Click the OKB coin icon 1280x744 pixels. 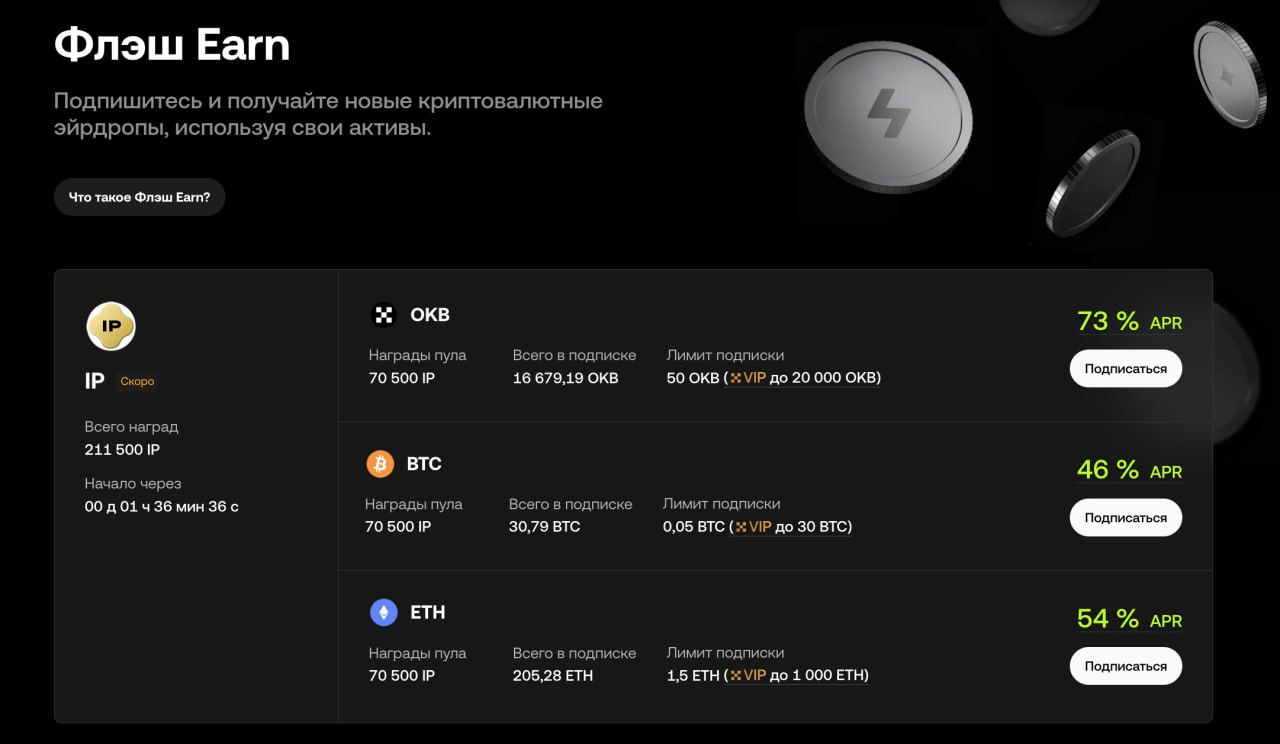384,315
